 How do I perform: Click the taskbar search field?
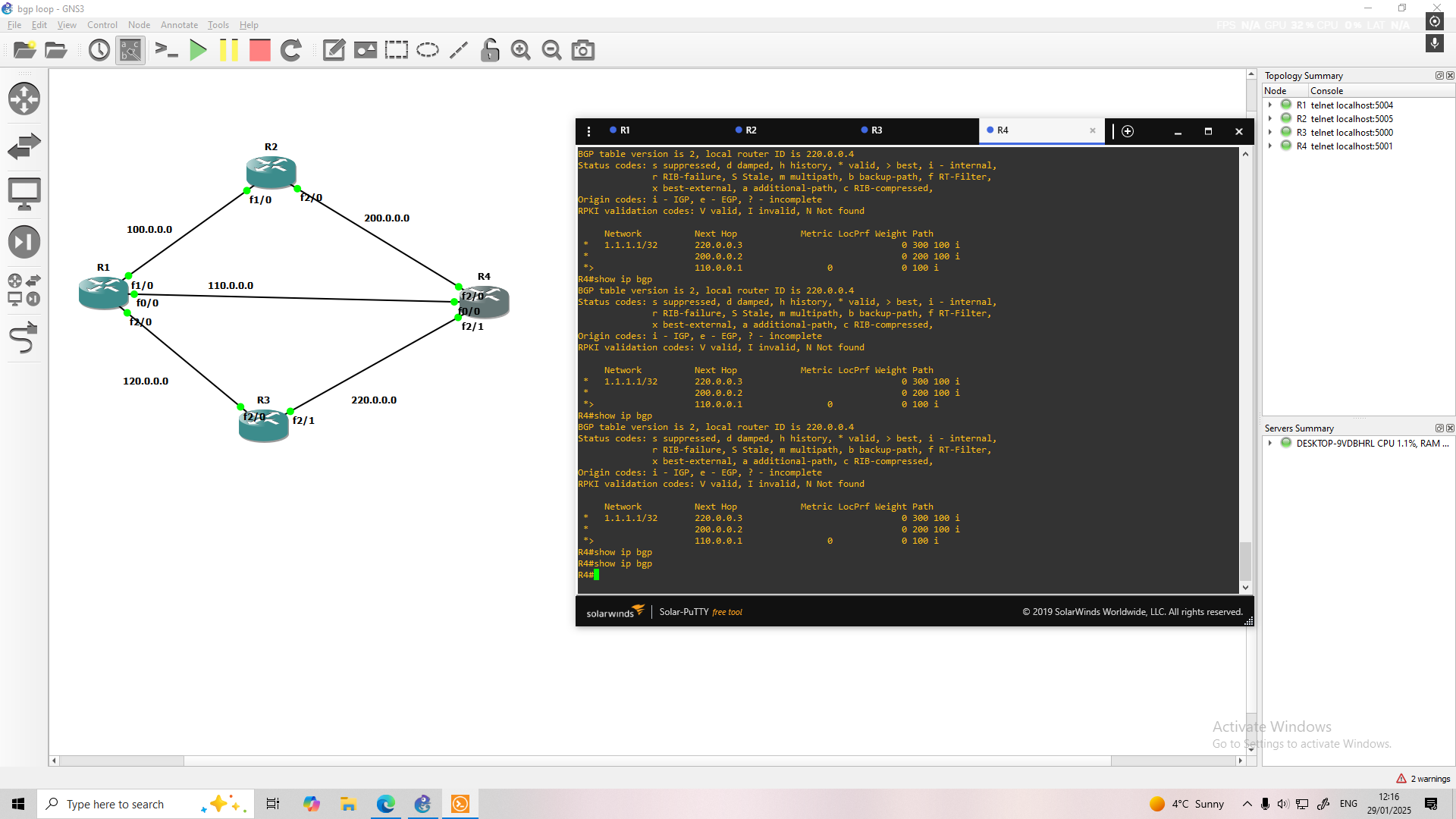point(121,804)
